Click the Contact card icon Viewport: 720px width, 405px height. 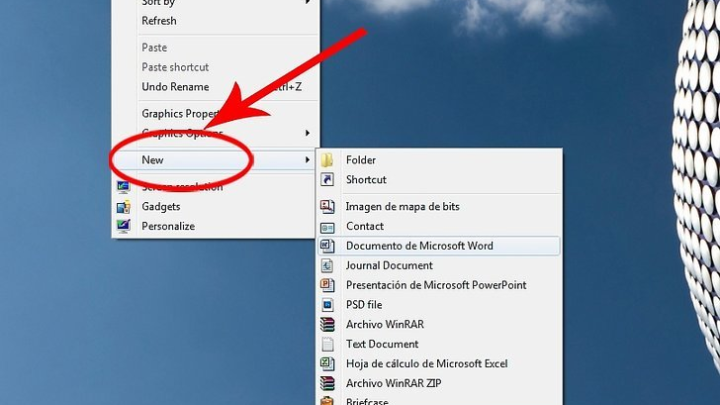(327, 227)
